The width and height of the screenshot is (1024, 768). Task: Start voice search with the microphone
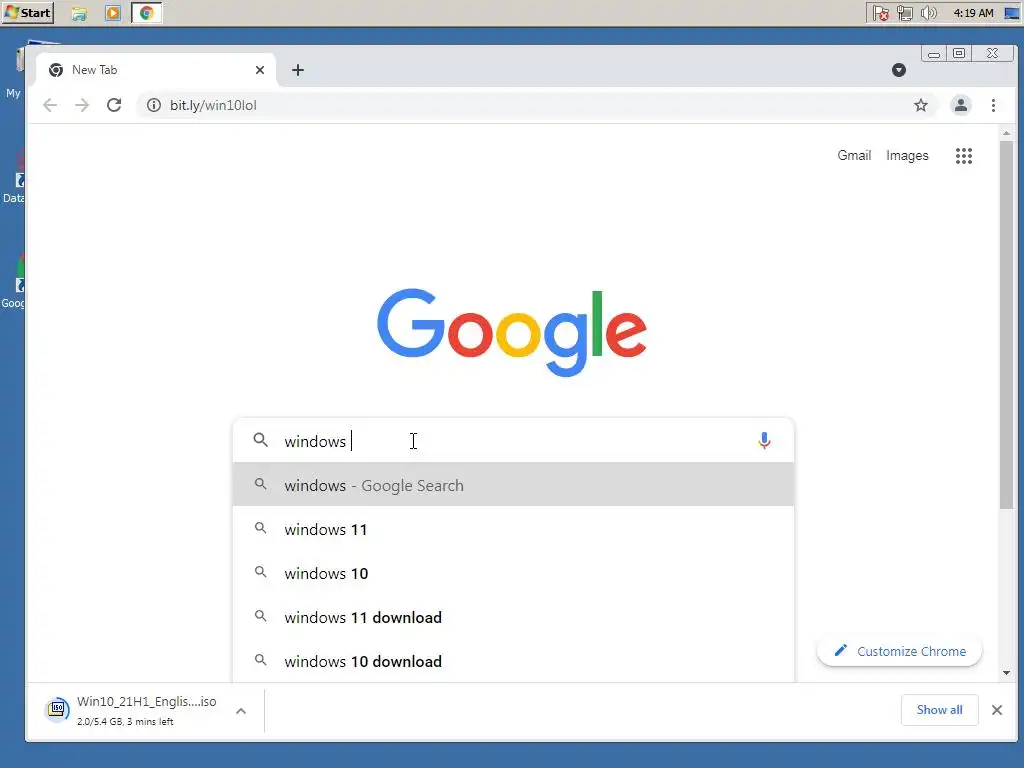click(764, 441)
